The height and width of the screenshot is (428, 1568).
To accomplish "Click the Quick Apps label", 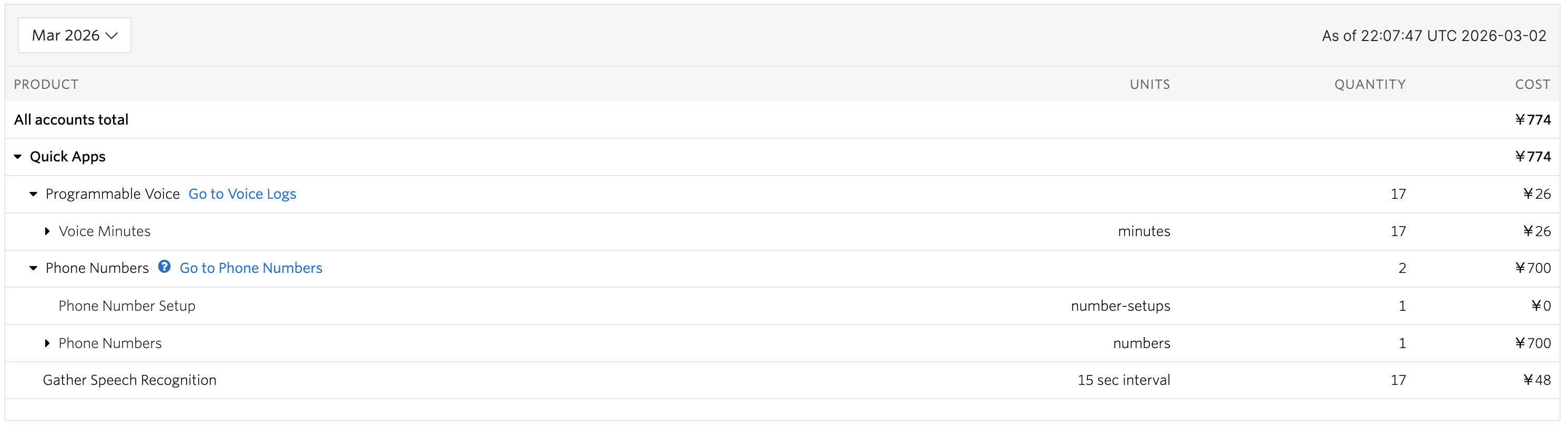I will 67,157.
